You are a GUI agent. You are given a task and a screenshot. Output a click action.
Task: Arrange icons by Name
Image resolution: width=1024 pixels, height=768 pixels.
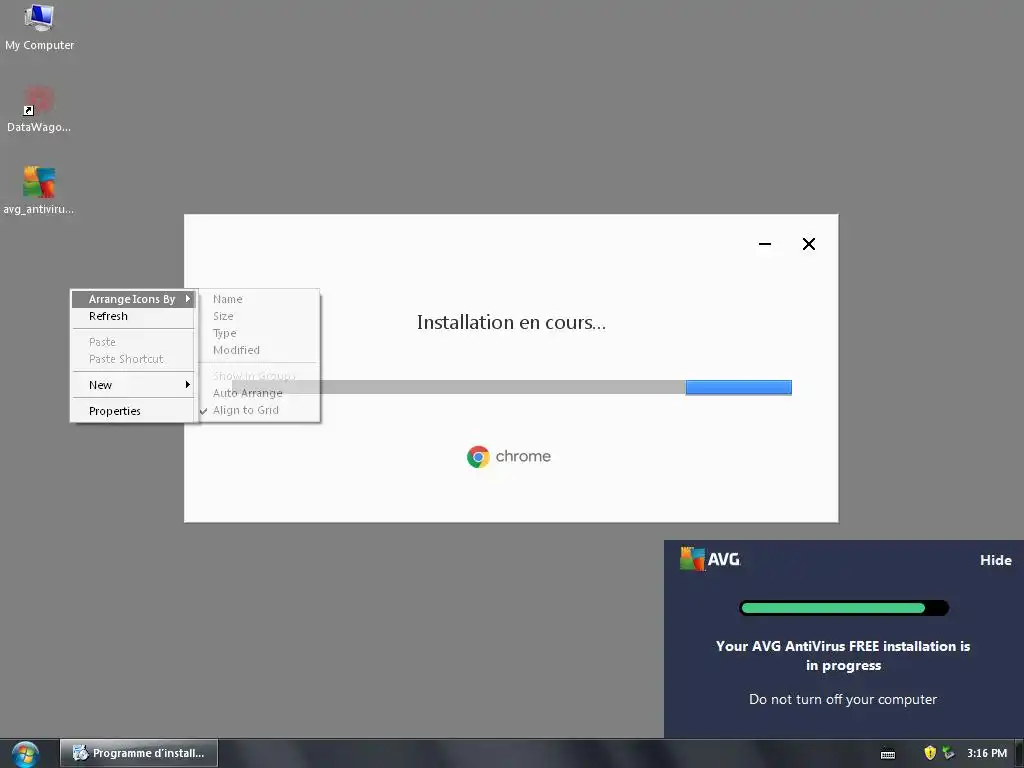259,299
